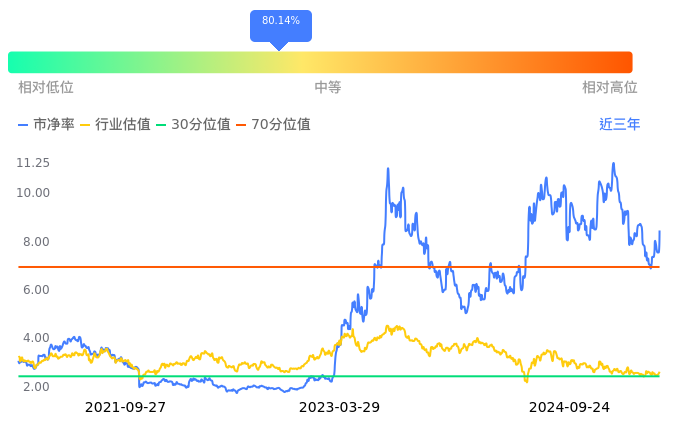Image resolution: width=686 pixels, height=442 pixels.
Task: Click the 80.14% percentile tooltip bubble
Action: (x=280, y=22)
